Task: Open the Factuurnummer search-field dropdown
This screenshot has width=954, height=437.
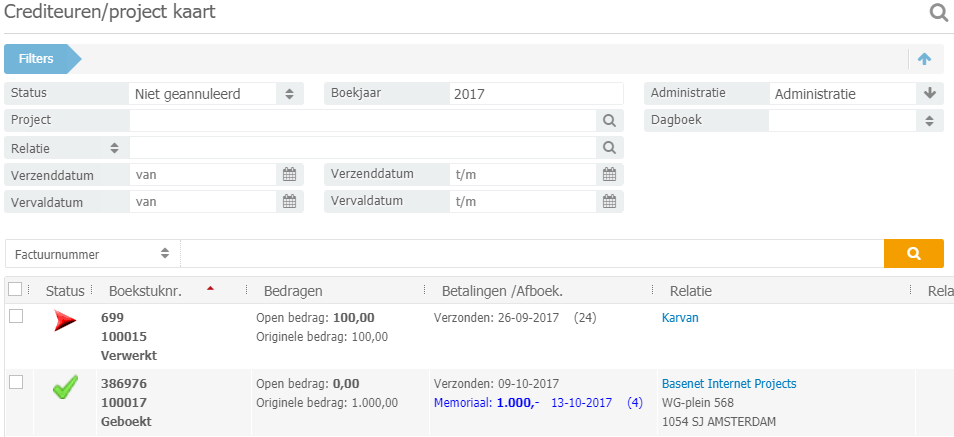Action: click(x=93, y=254)
